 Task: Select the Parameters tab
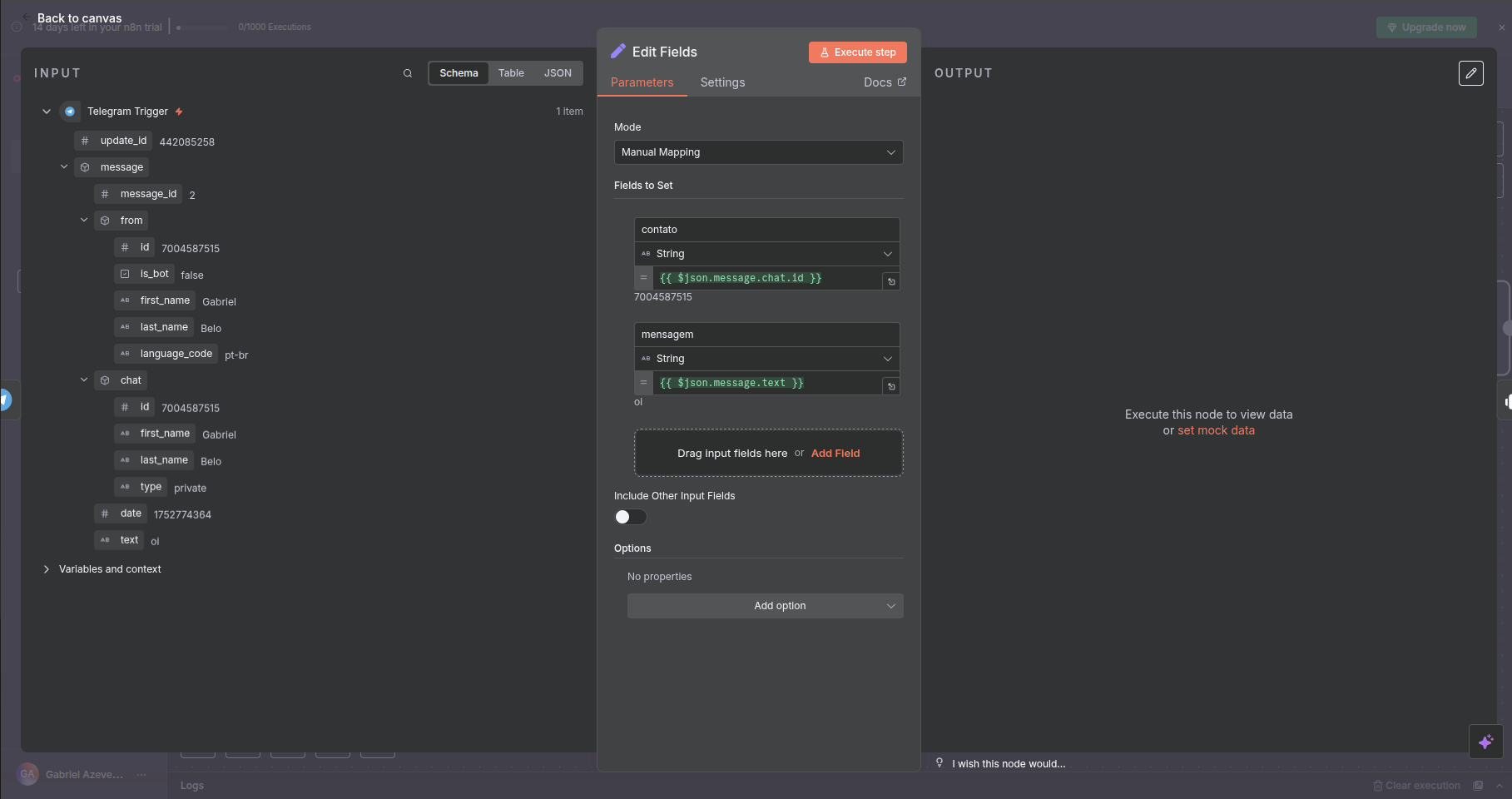pos(642,82)
